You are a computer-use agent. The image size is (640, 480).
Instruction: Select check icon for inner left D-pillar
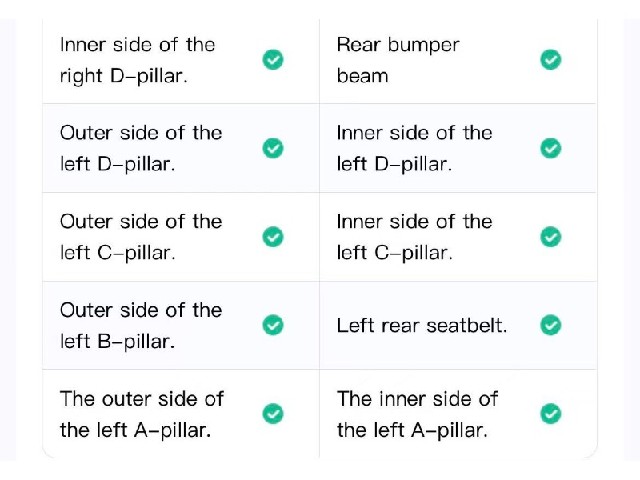click(551, 148)
